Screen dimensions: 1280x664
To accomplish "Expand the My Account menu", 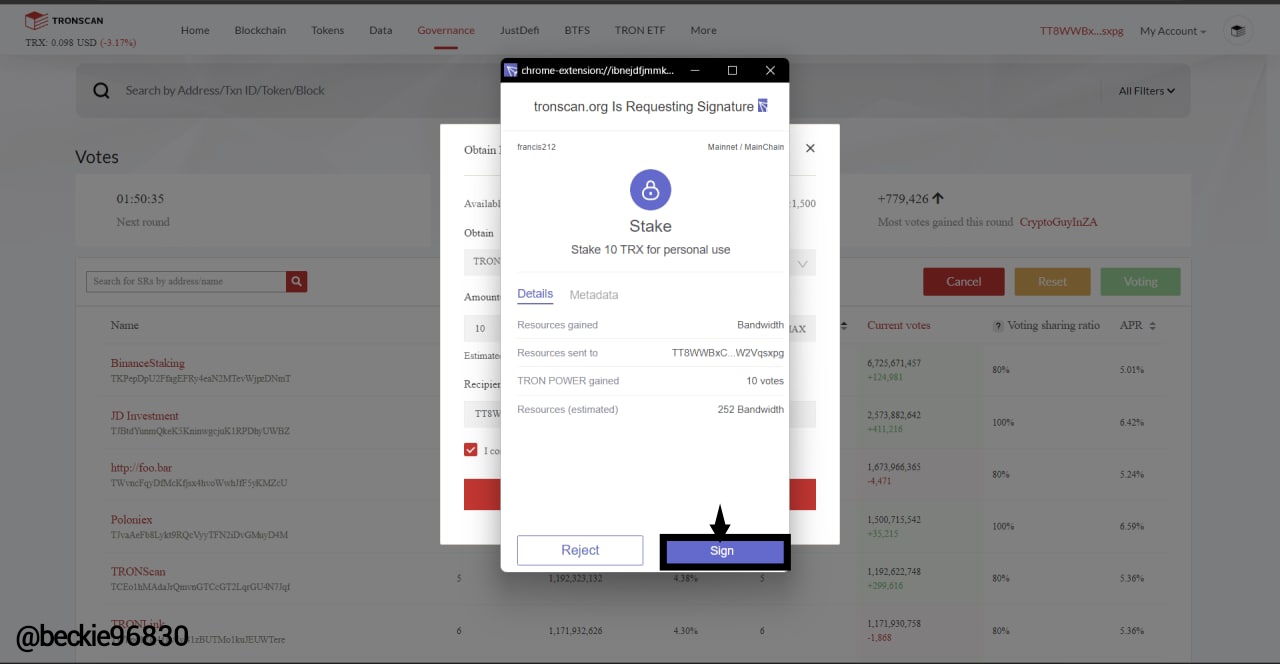I will pos(1173,31).
